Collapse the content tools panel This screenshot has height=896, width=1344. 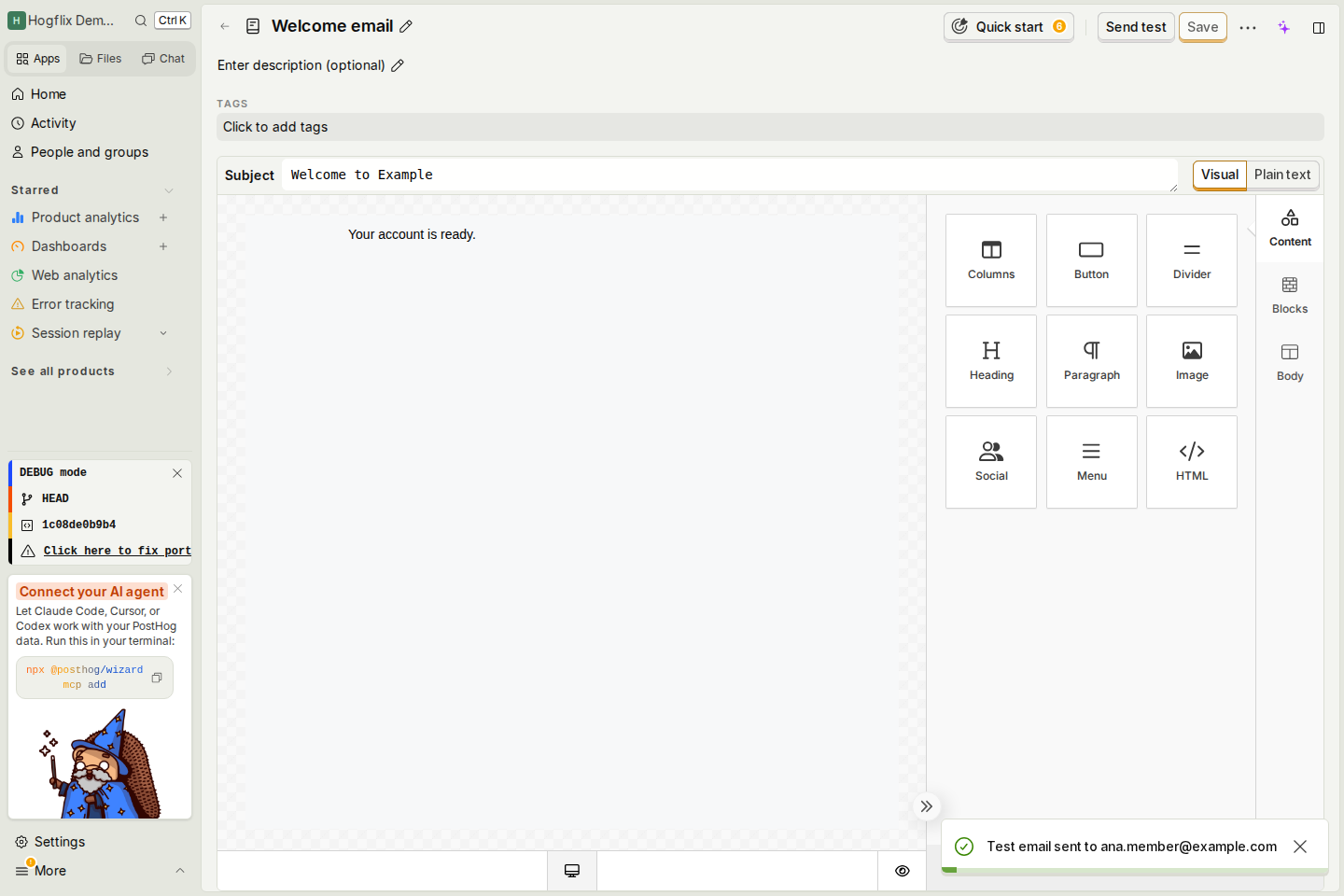point(927,806)
